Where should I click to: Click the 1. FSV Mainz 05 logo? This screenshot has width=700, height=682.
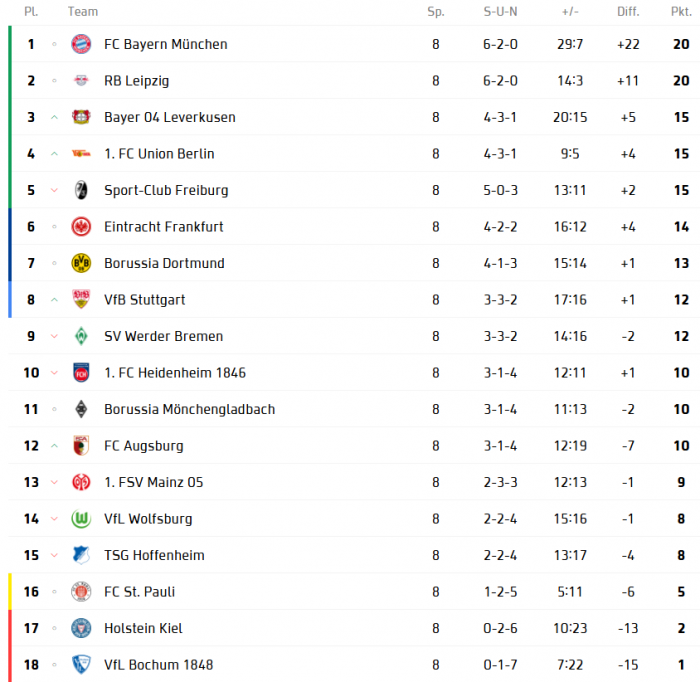click(x=81, y=482)
